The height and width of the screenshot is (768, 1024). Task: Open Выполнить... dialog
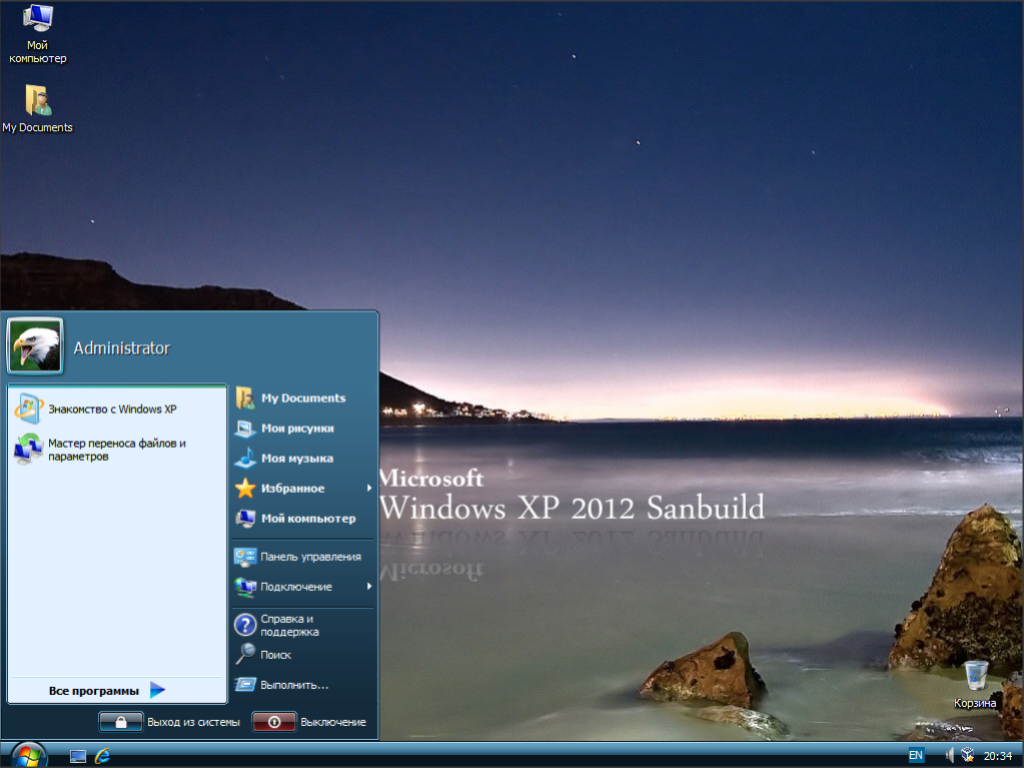point(304,685)
